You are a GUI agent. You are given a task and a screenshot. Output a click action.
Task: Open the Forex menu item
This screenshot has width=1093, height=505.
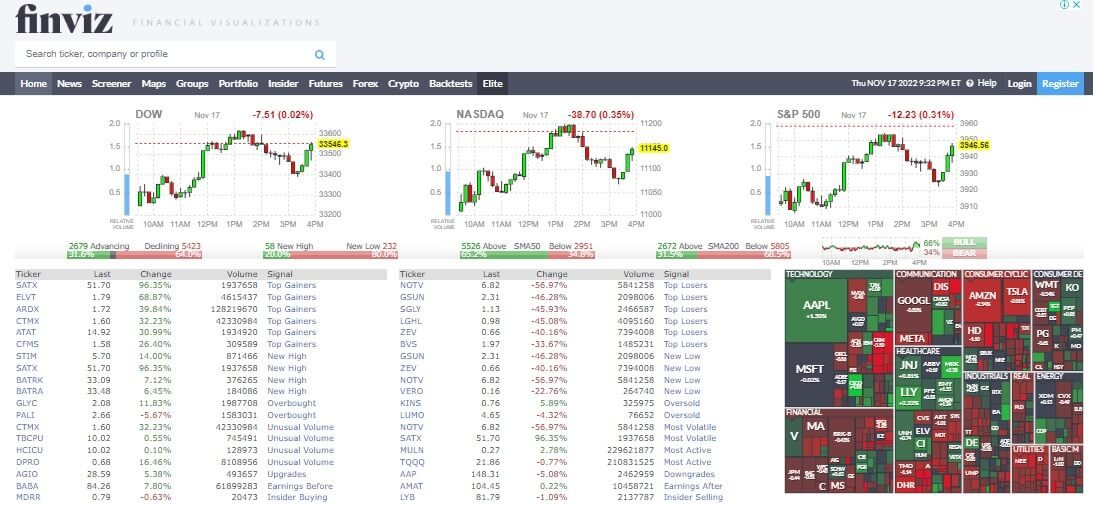[365, 84]
